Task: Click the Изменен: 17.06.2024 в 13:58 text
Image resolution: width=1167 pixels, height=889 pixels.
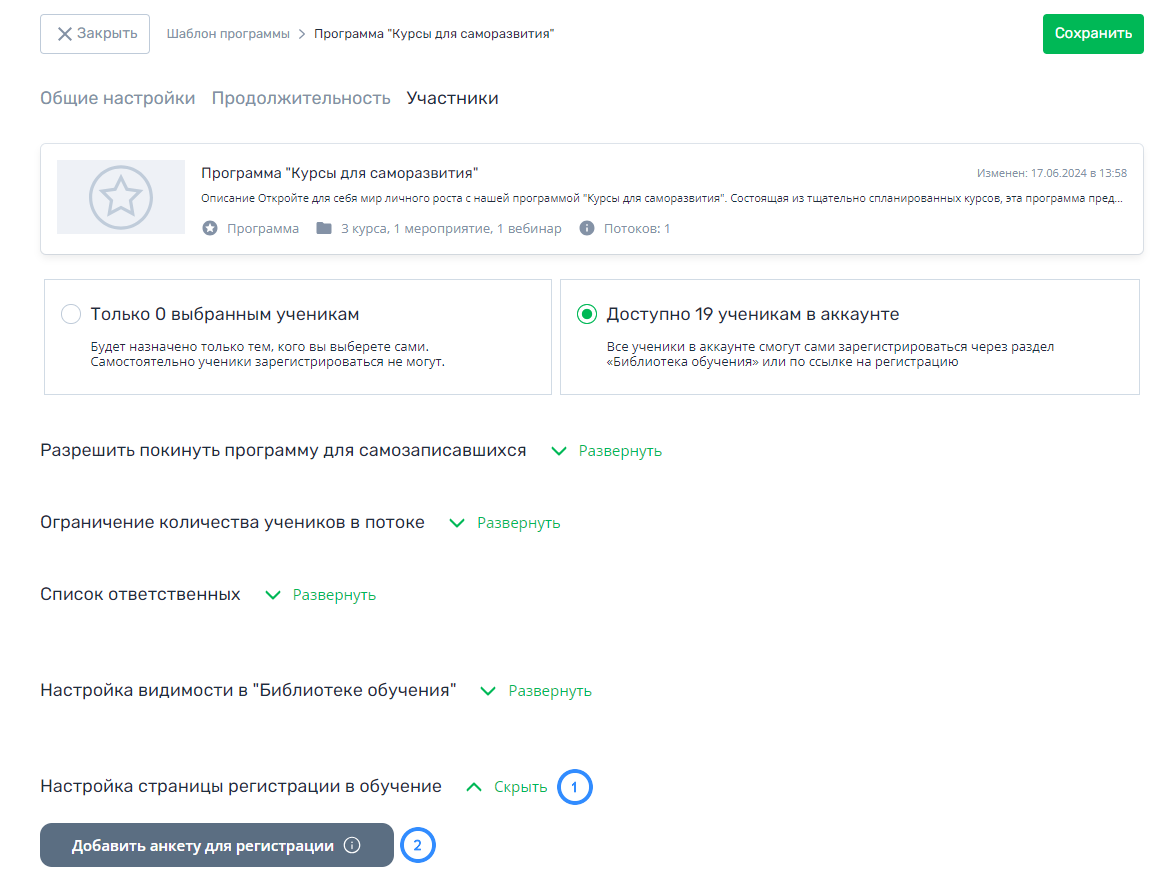Action: point(1052,173)
